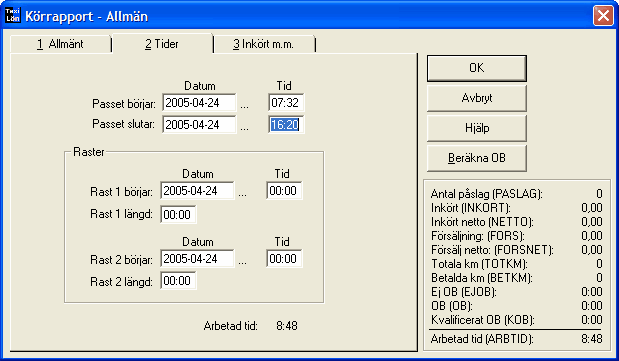
Task: Click the Arbetad tid (ARBTID) summary row
Action: tap(517, 338)
